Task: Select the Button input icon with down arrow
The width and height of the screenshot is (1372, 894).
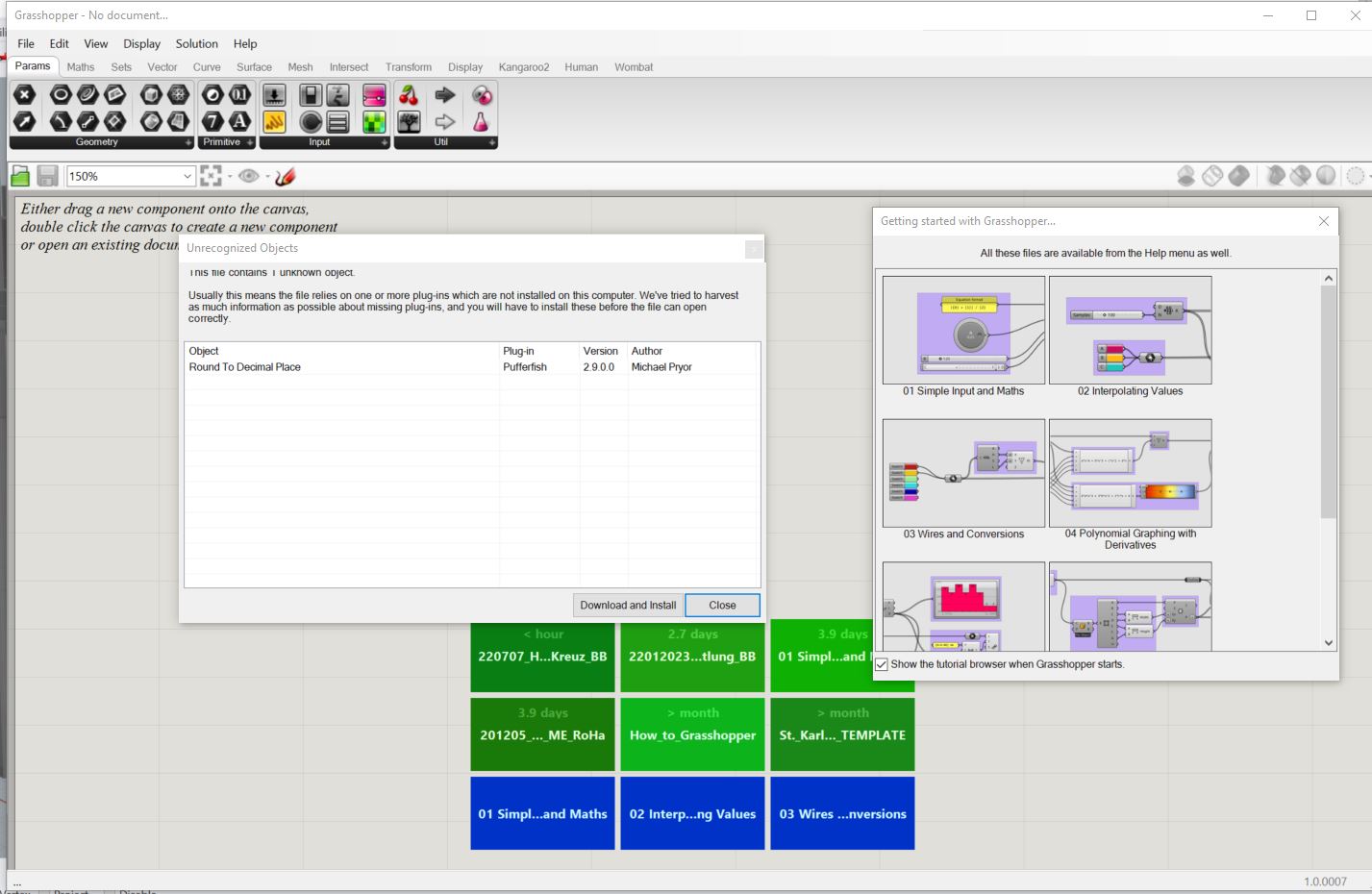Action: (x=274, y=94)
